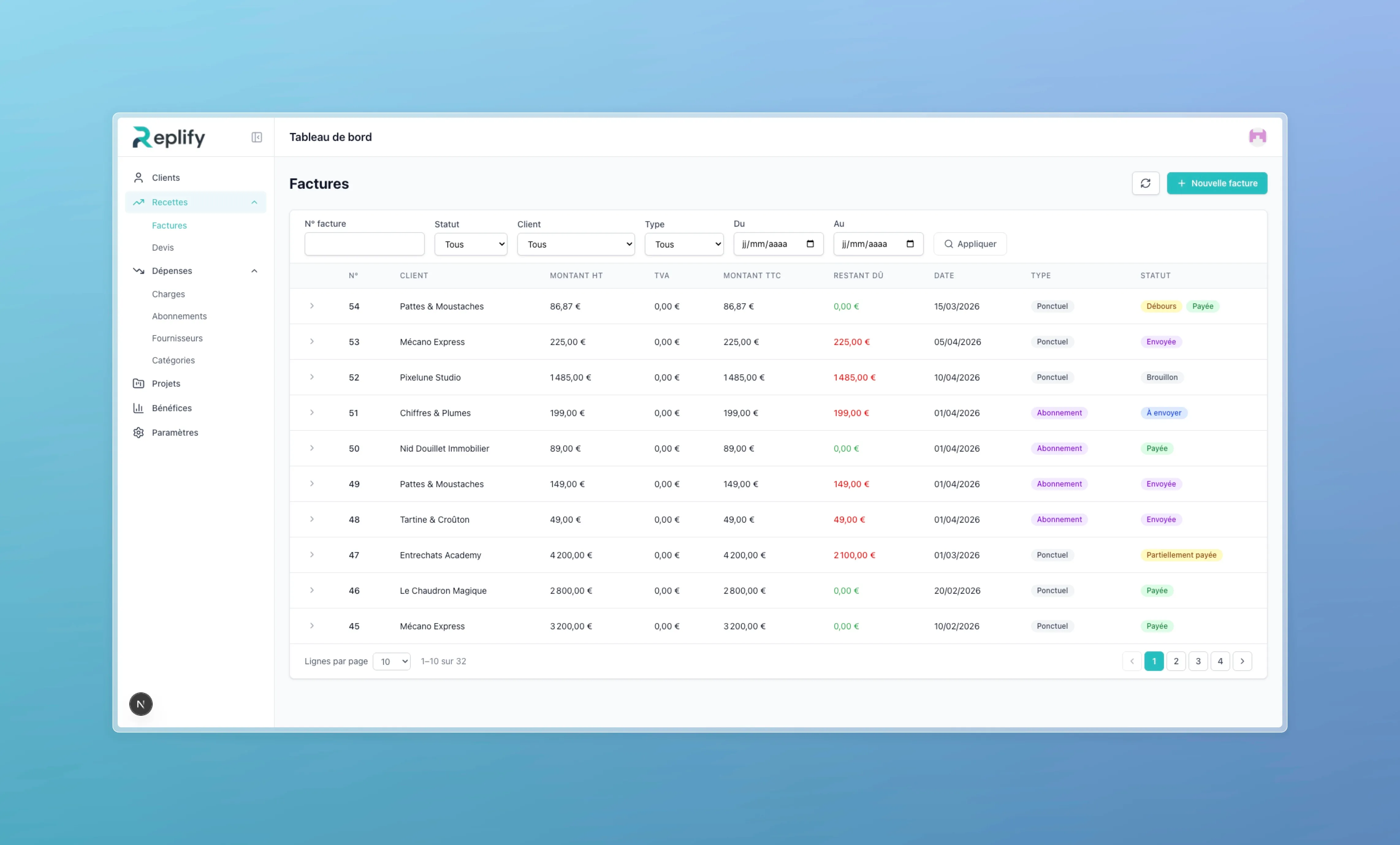Click the pink avatar in top right

(1257, 136)
